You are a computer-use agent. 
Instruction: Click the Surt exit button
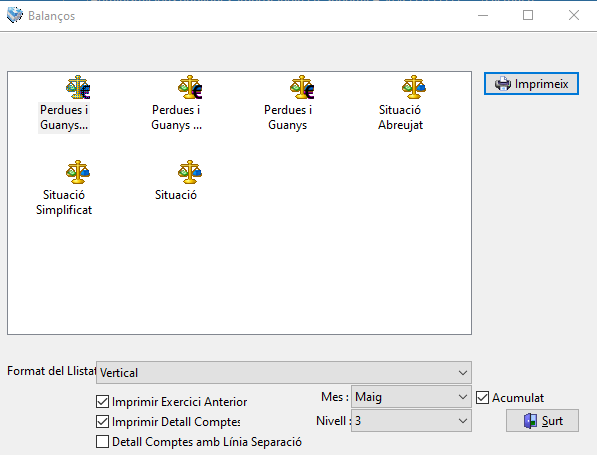(x=542, y=421)
